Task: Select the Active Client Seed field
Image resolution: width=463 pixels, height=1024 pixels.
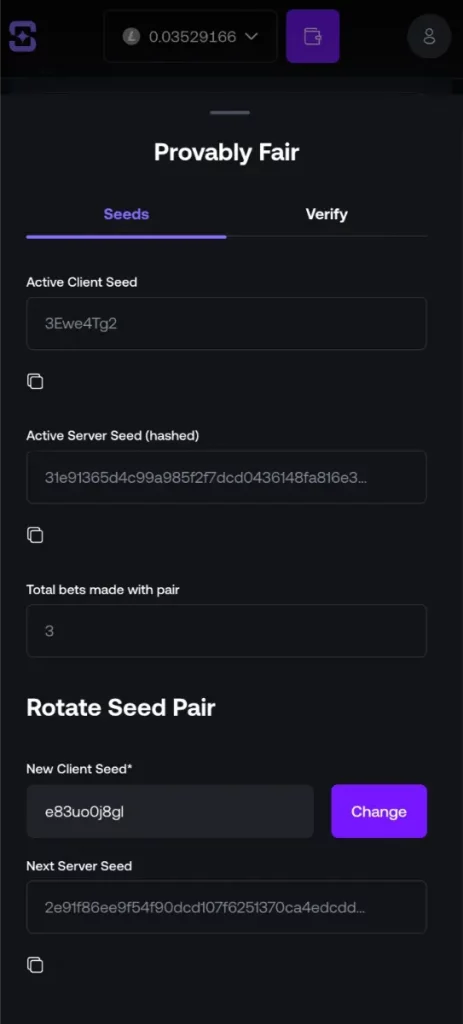Action: [x=227, y=324]
